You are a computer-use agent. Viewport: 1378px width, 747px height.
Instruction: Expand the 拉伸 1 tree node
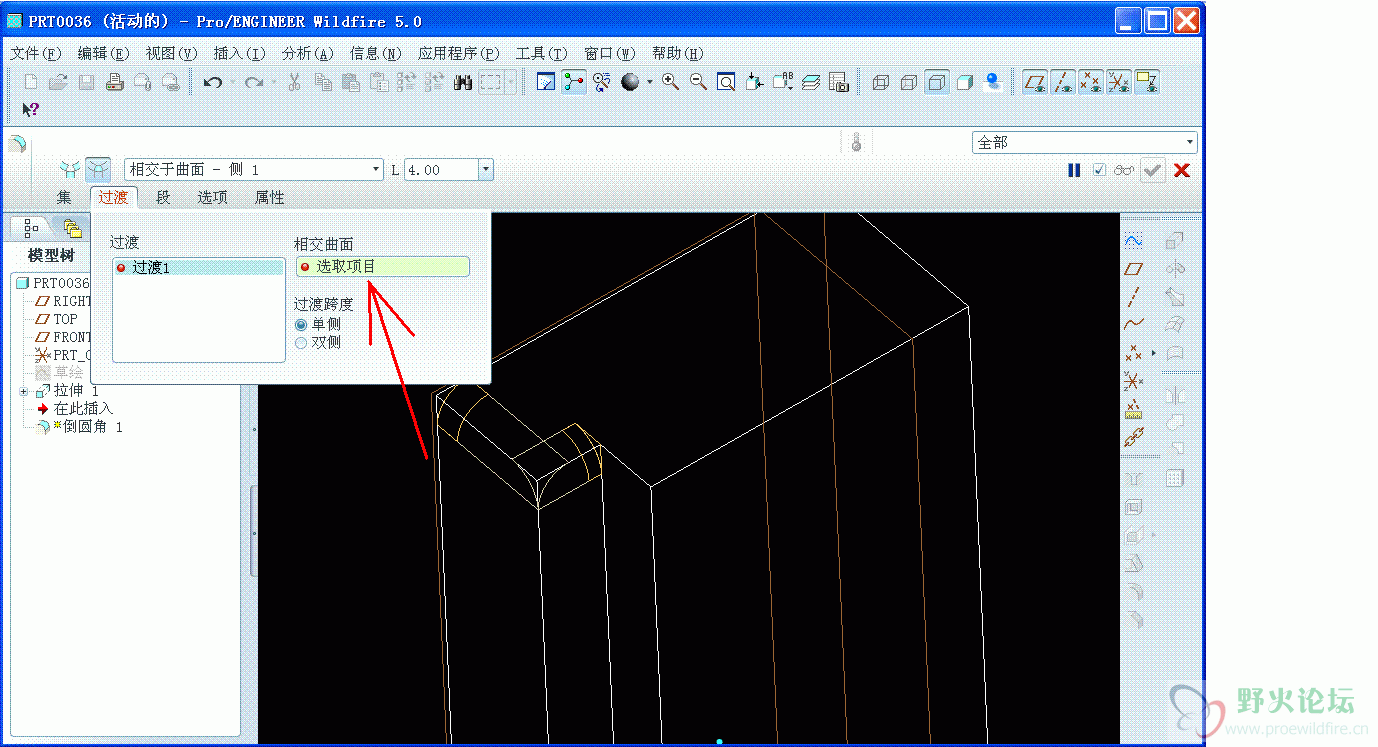pos(24,391)
